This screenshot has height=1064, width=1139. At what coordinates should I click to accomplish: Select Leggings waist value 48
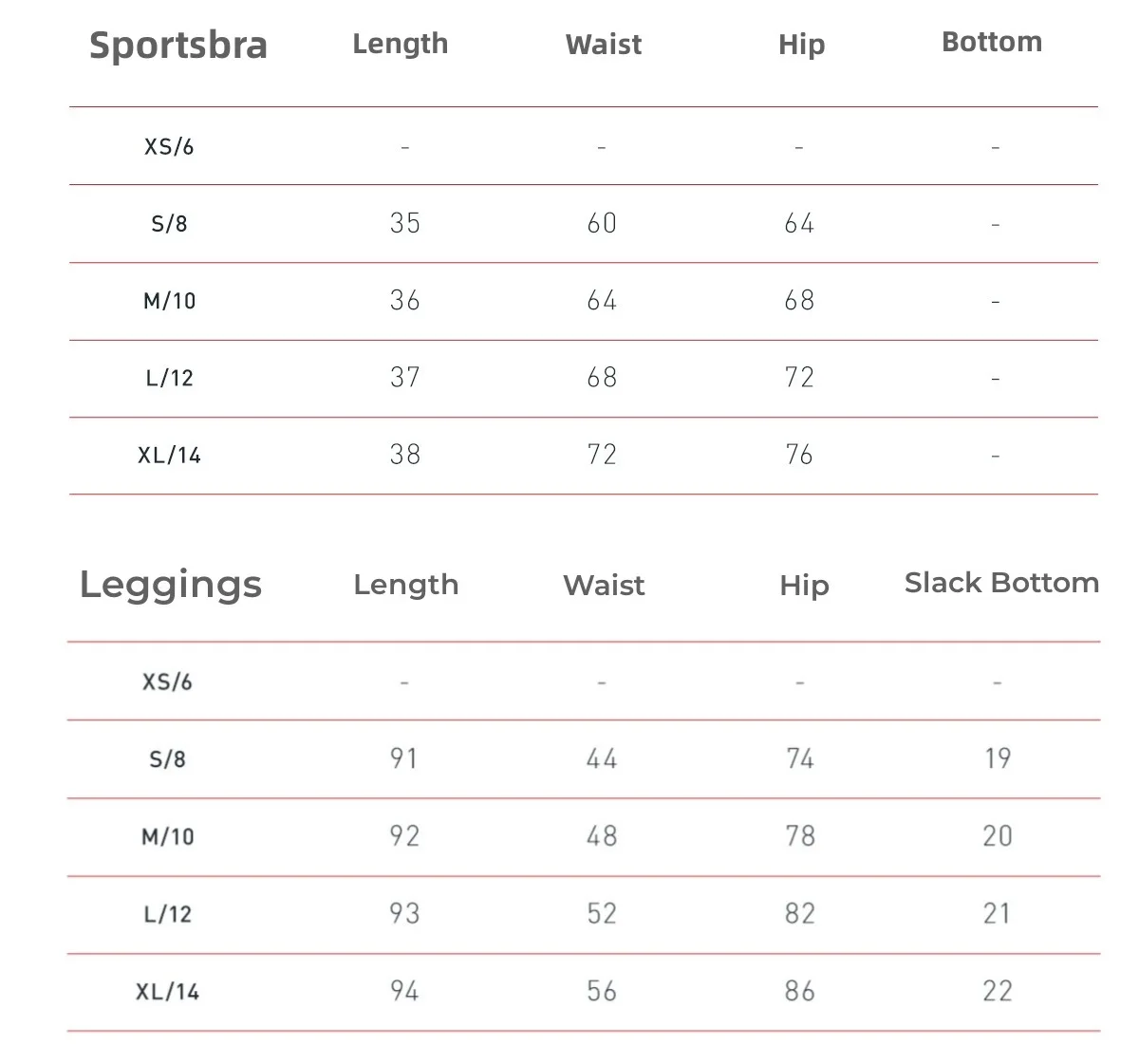pyautogui.click(x=602, y=836)
